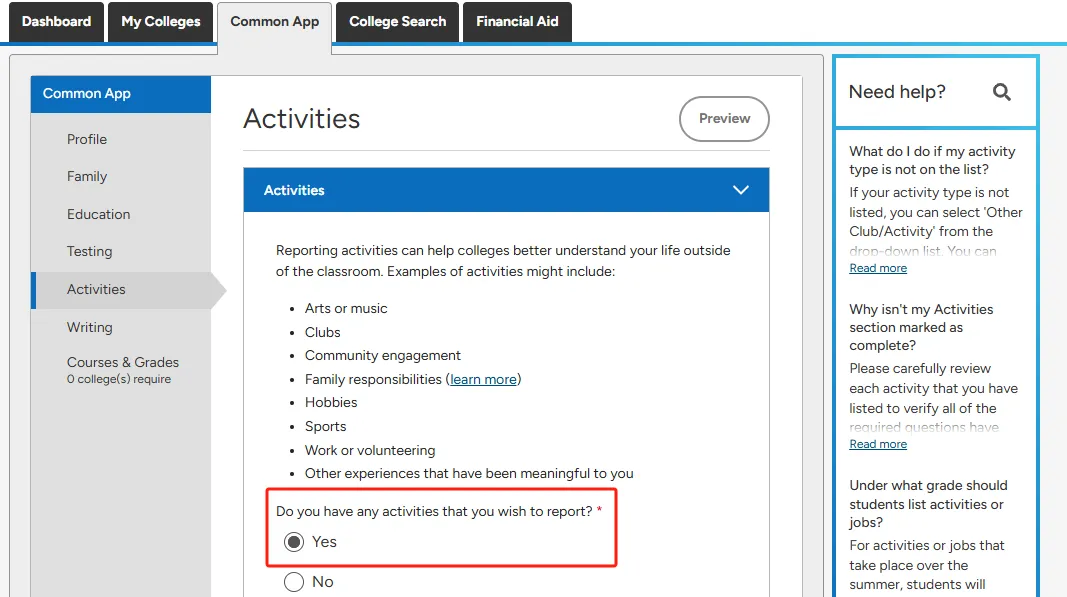Select the No radio button
This screenshot has height=597, width=1067.
pos(294,582)
